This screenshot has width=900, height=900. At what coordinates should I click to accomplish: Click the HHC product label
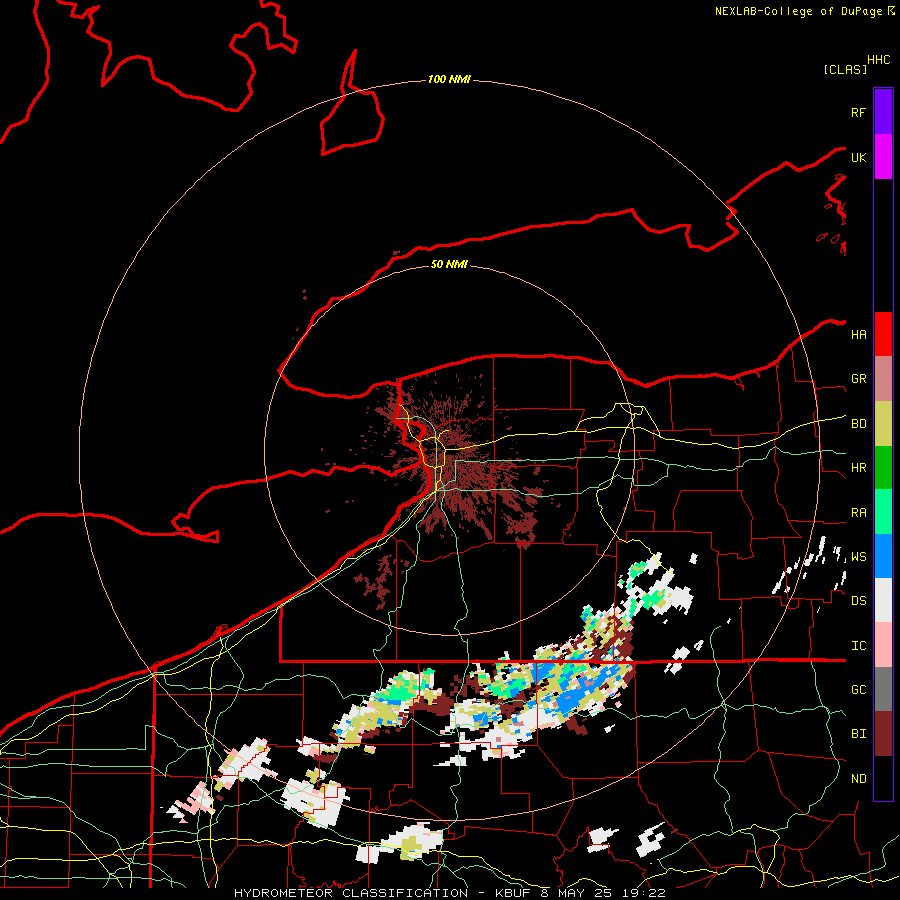tap(878, 60)
